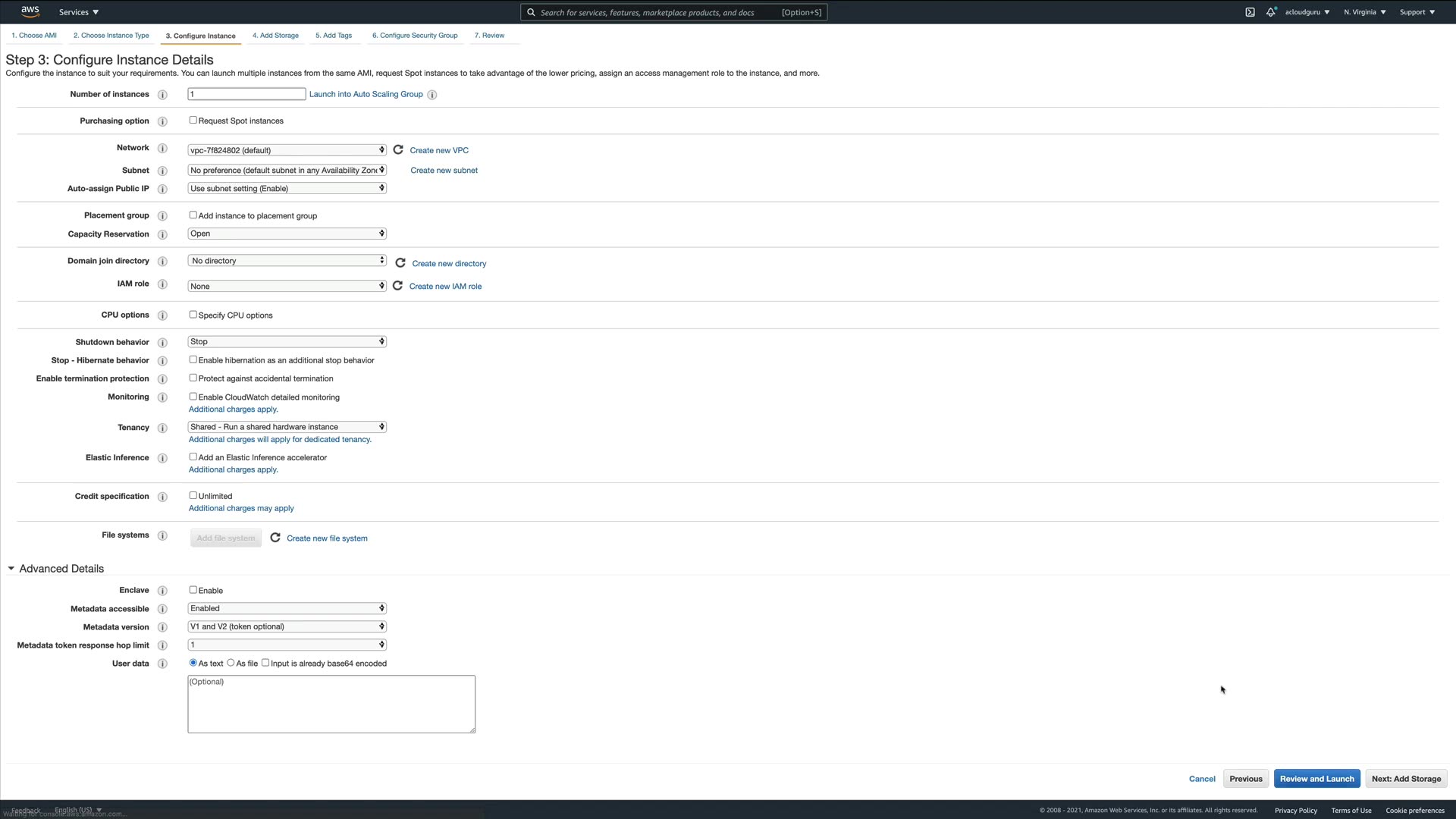Click the Create new VPC link

[x=439, y=150]
